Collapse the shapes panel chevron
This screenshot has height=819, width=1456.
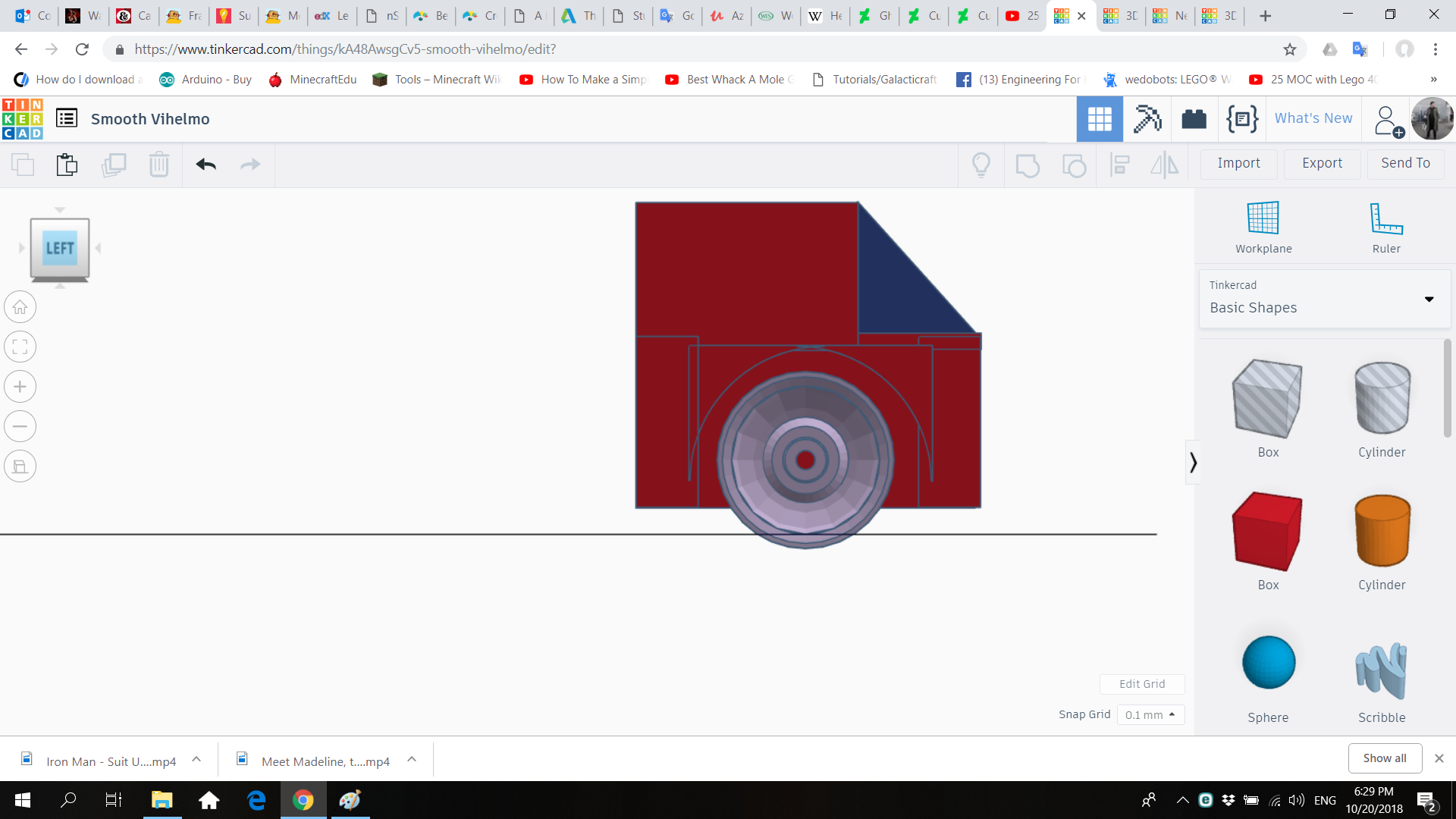point(1193,462)
